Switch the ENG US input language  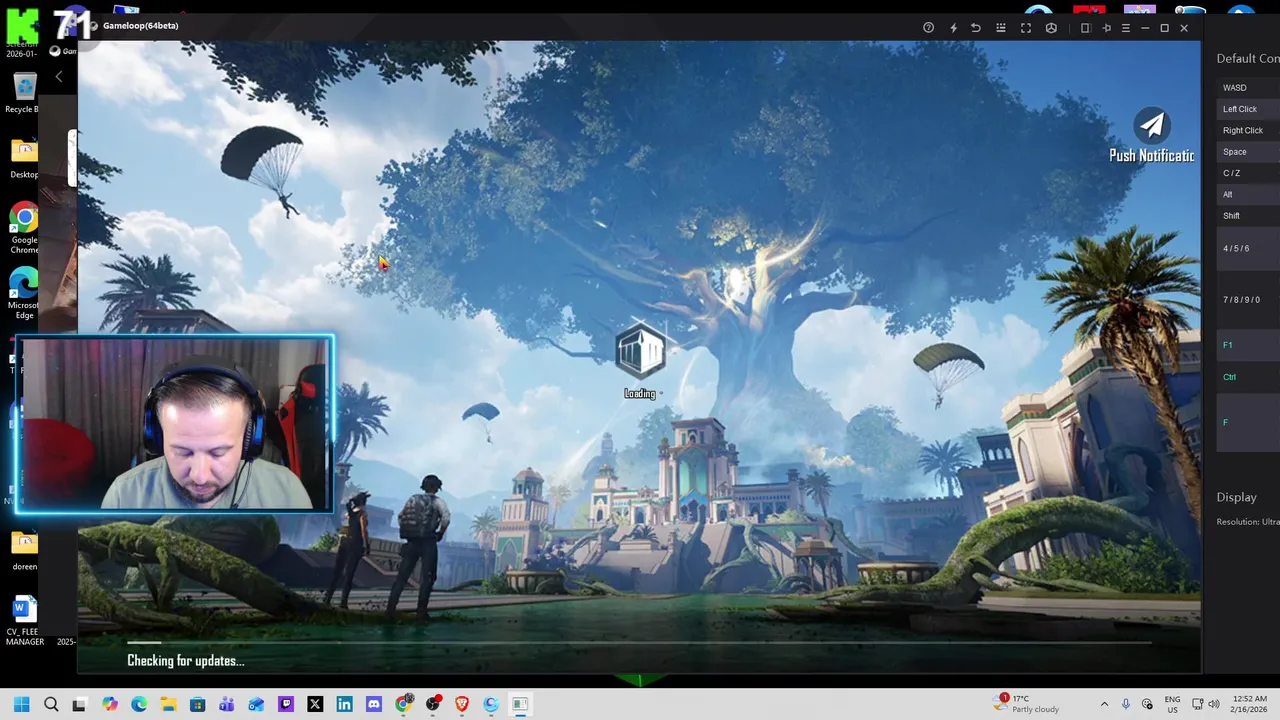coord(1172,704)
